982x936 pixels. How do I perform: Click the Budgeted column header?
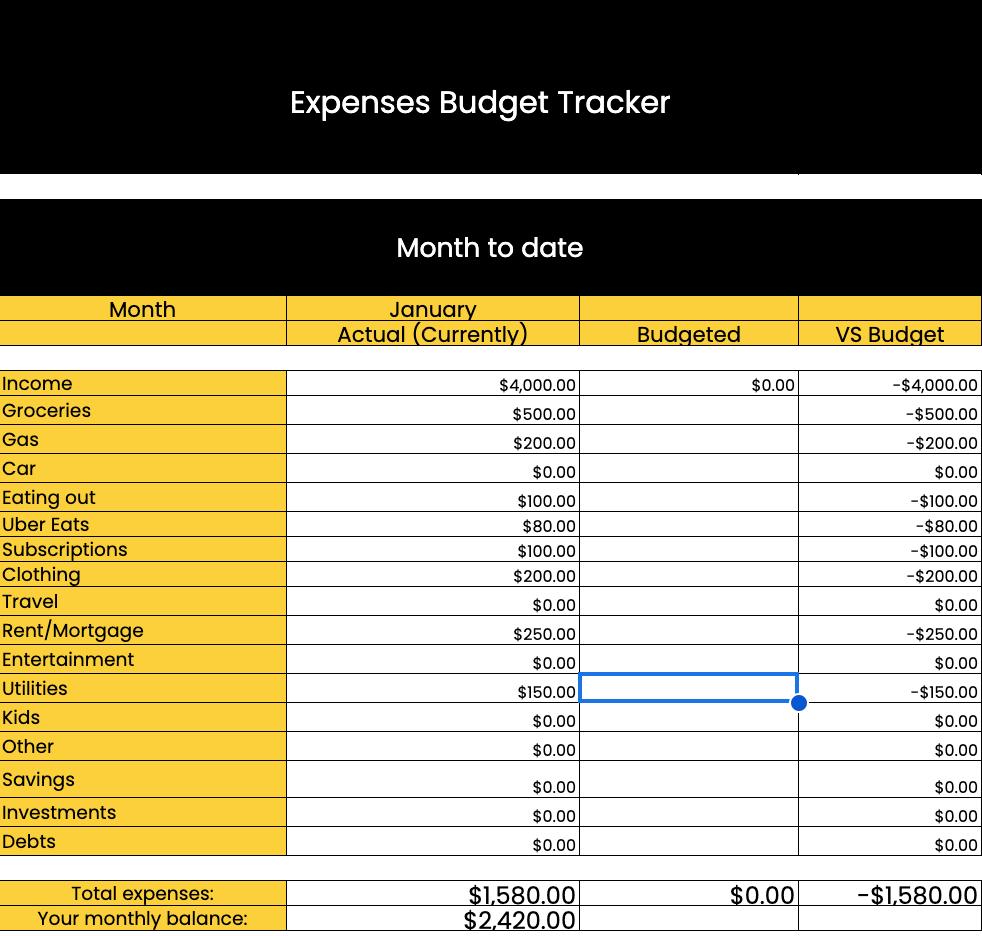[689, 334]
